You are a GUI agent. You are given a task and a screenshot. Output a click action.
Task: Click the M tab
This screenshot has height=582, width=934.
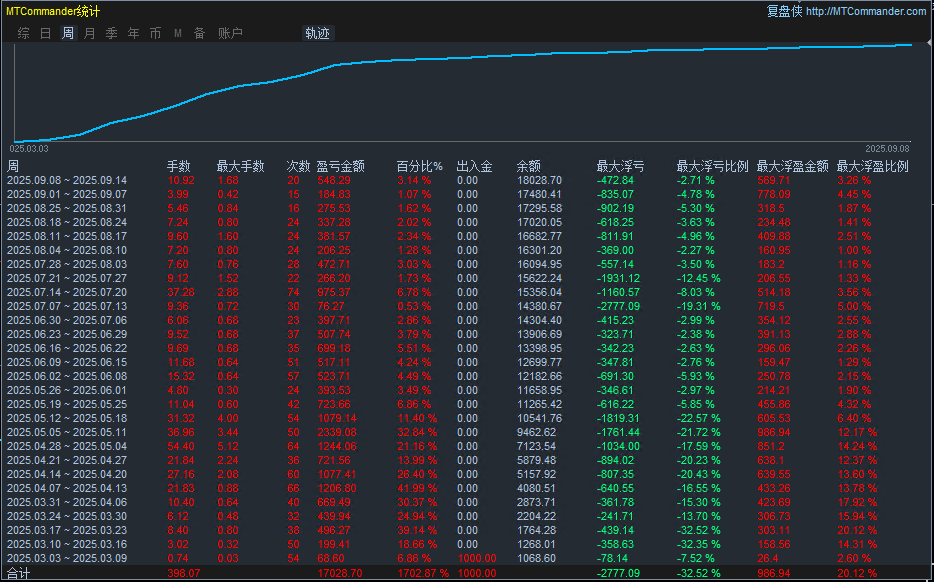177,33
